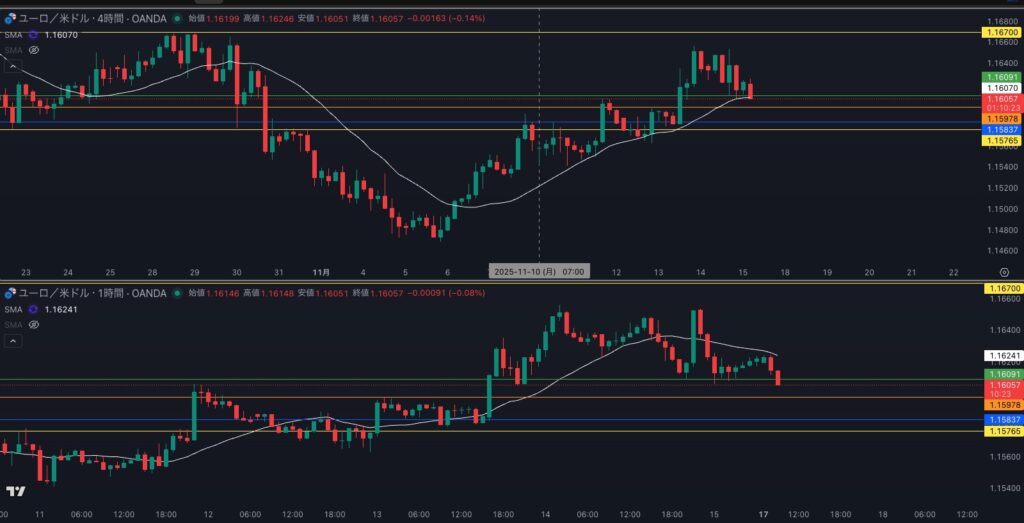The width and height of the screenshot is (1024, 523).
Task: Click the green market status dot on 1-hour chart
Action: coord(177,293)
